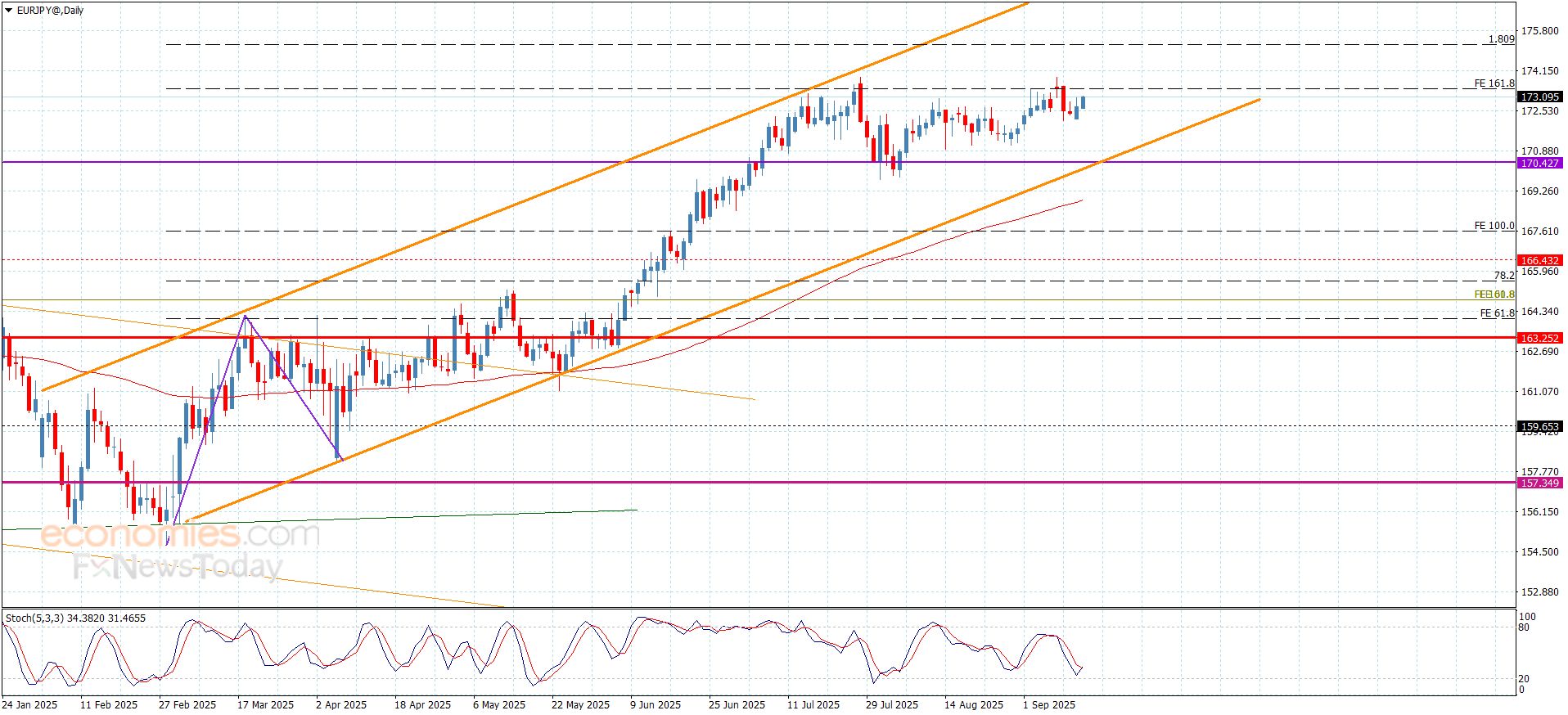Click the 18 Apr 2025 date label
Screen dimensions: 1568x715
(x=422, y=704)
